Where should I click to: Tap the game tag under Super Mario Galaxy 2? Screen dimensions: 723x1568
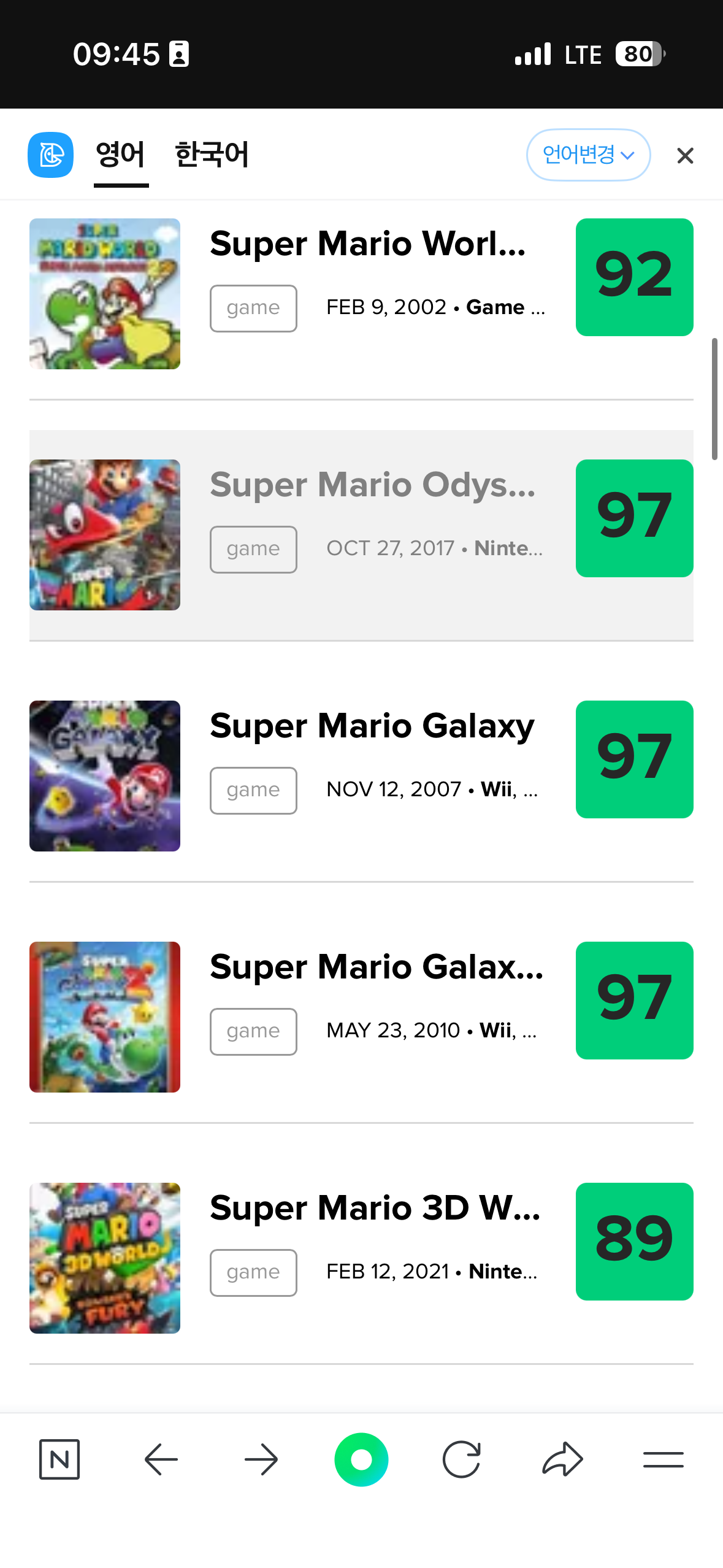click(x=253, y=1031)
